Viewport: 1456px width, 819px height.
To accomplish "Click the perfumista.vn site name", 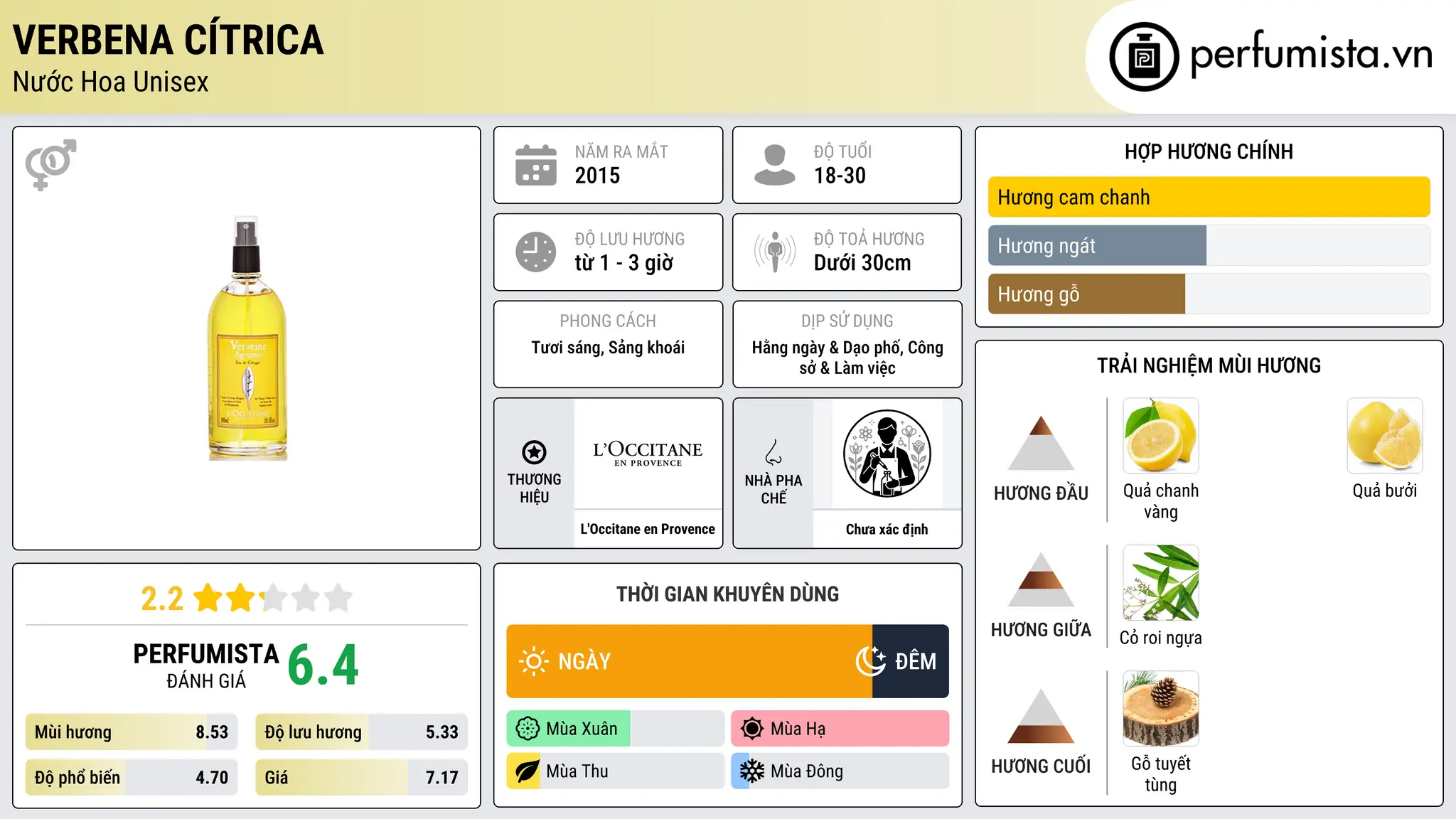I will pos(1311,55).
